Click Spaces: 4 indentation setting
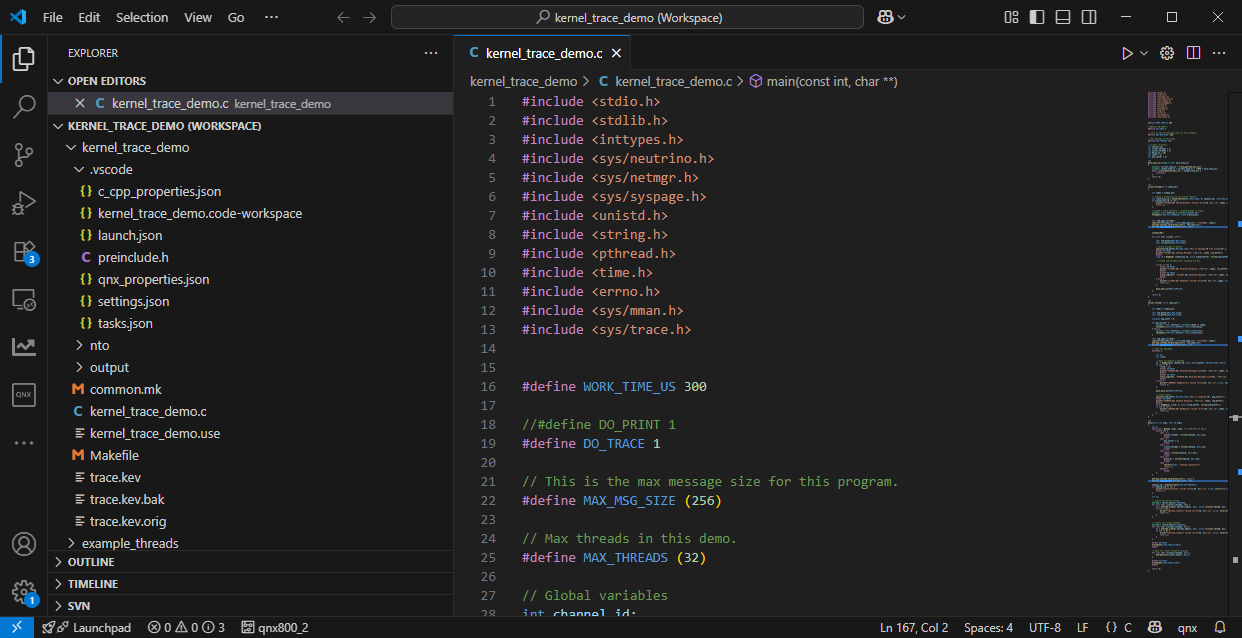The image size is (1242, 638). pyautogui.click(x=988, y=628)
